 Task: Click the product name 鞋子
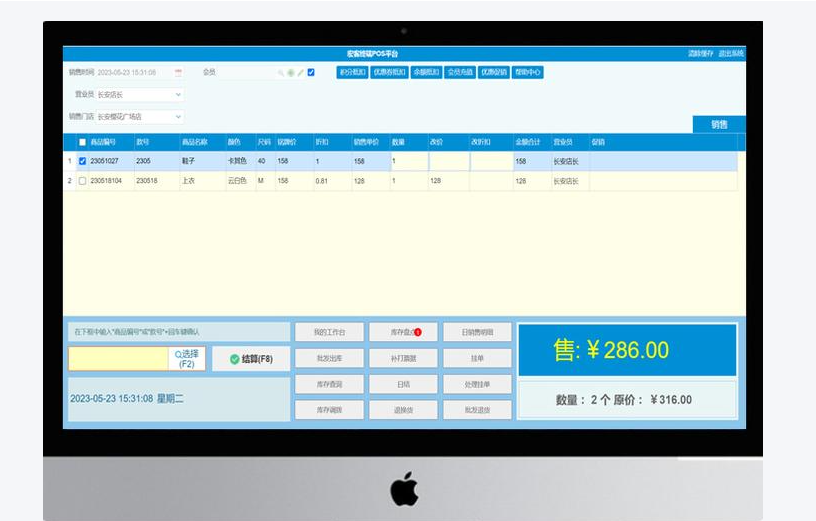coord(188,161)
